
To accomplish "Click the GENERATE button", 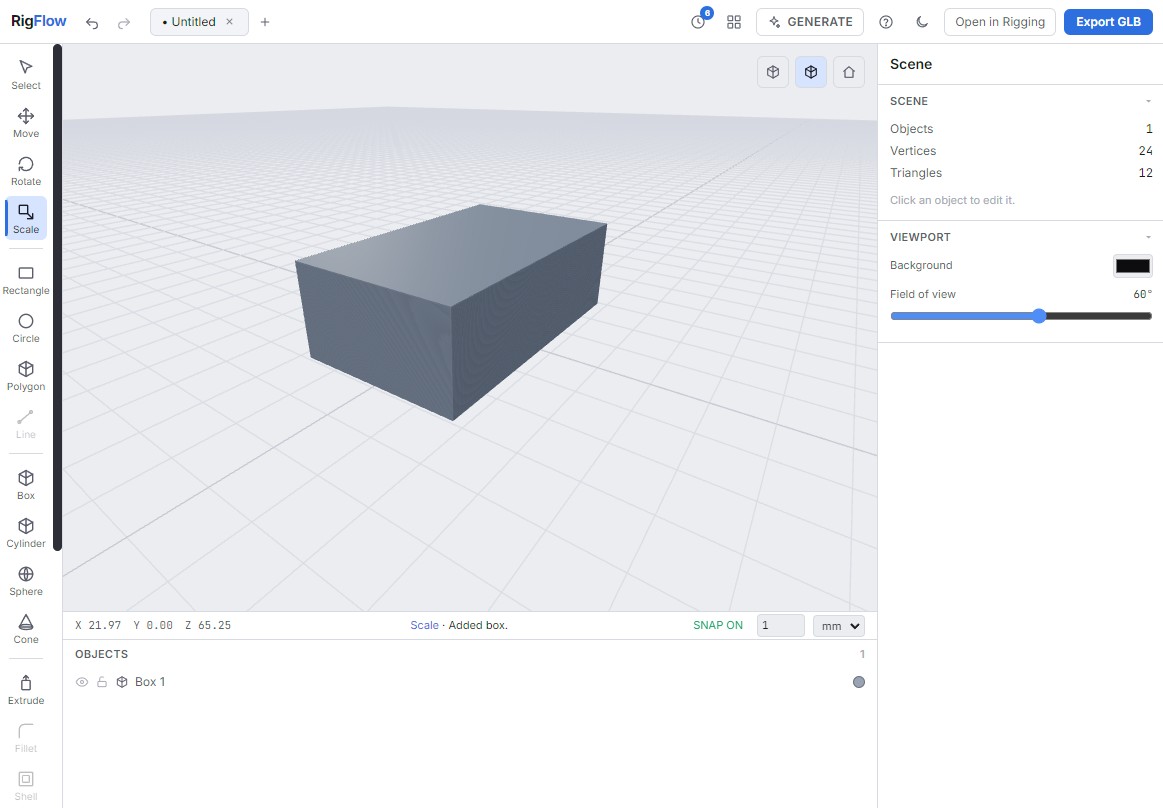I will pyautogui.click(x=810, y=22).
